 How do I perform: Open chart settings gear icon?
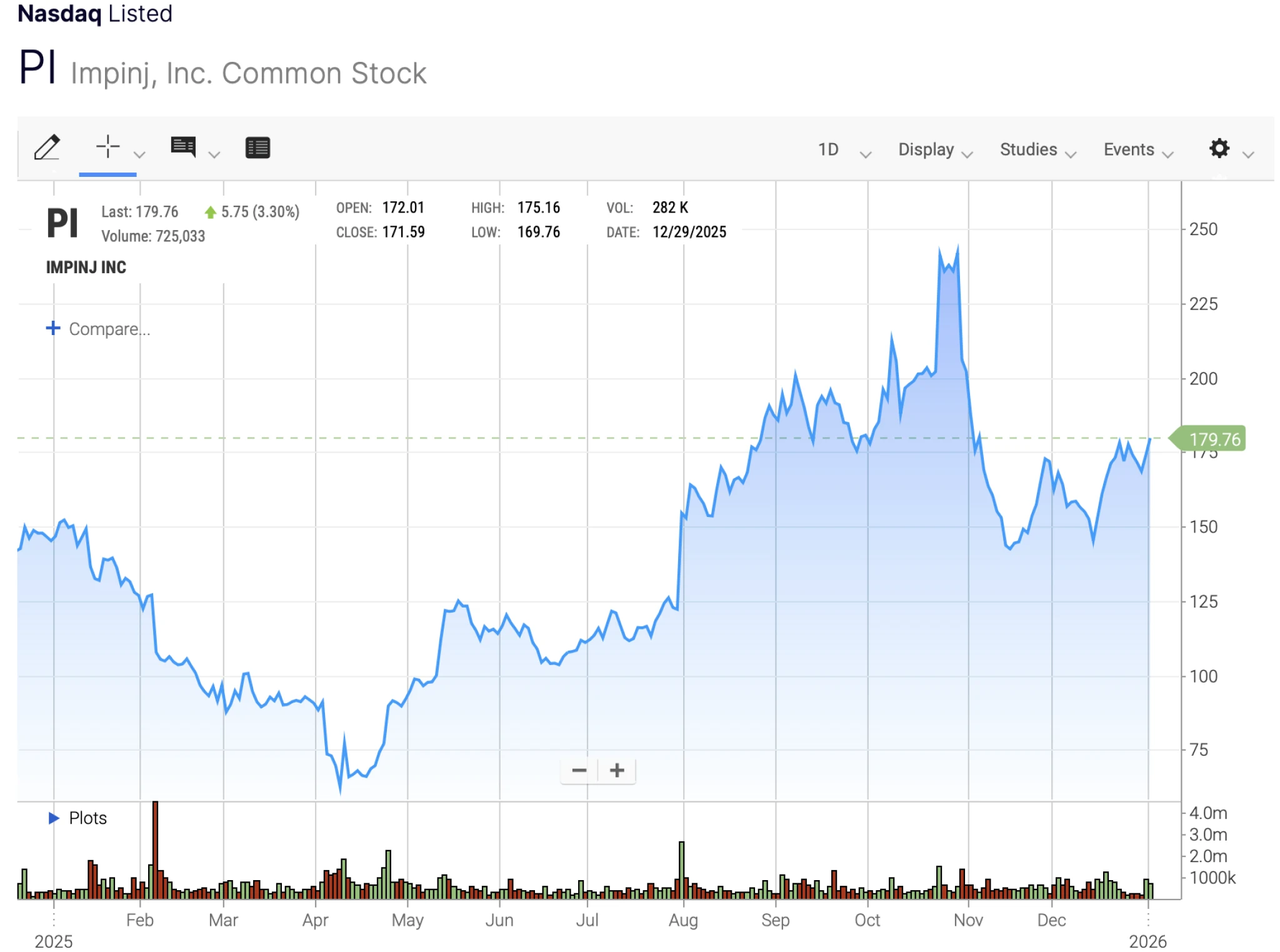point(1219,149)
